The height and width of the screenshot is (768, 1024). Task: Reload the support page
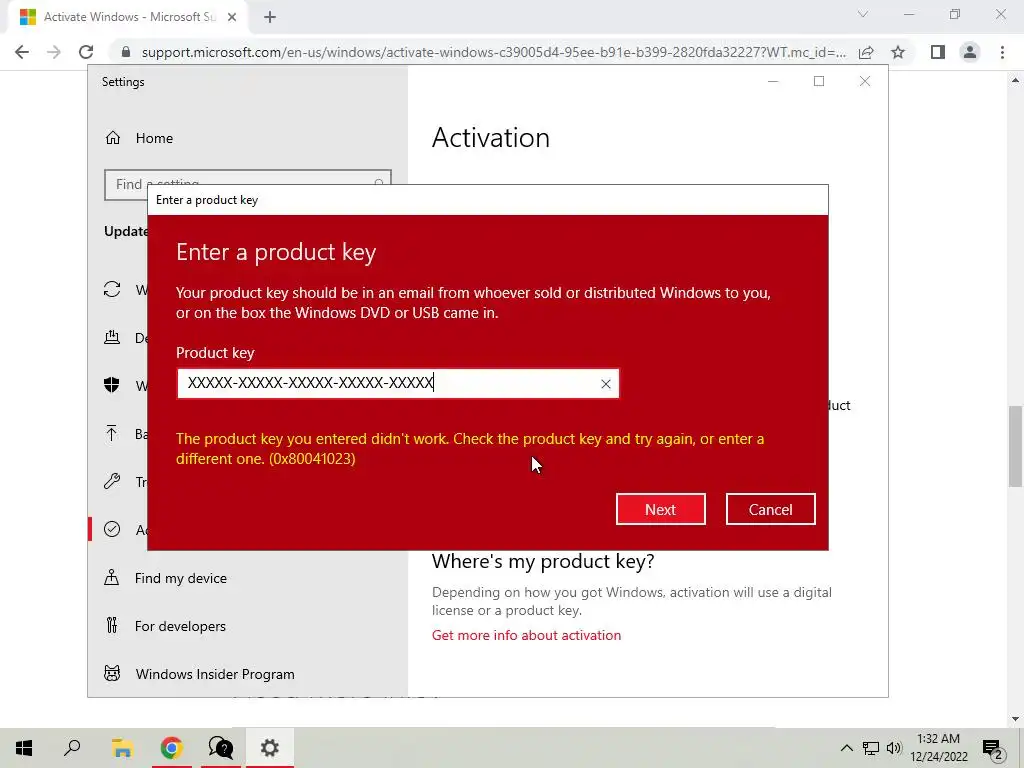click(86, 52)
